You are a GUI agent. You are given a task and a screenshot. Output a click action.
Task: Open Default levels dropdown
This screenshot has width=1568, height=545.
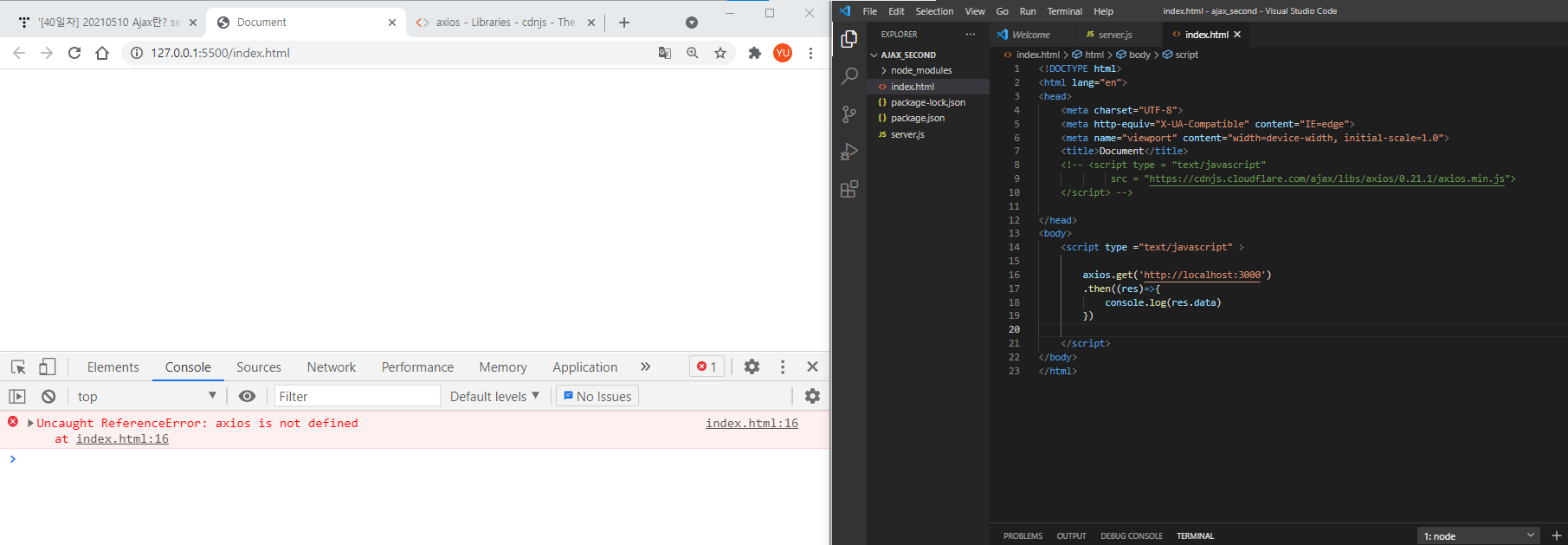pyautogui.click(x=494, y=396)
